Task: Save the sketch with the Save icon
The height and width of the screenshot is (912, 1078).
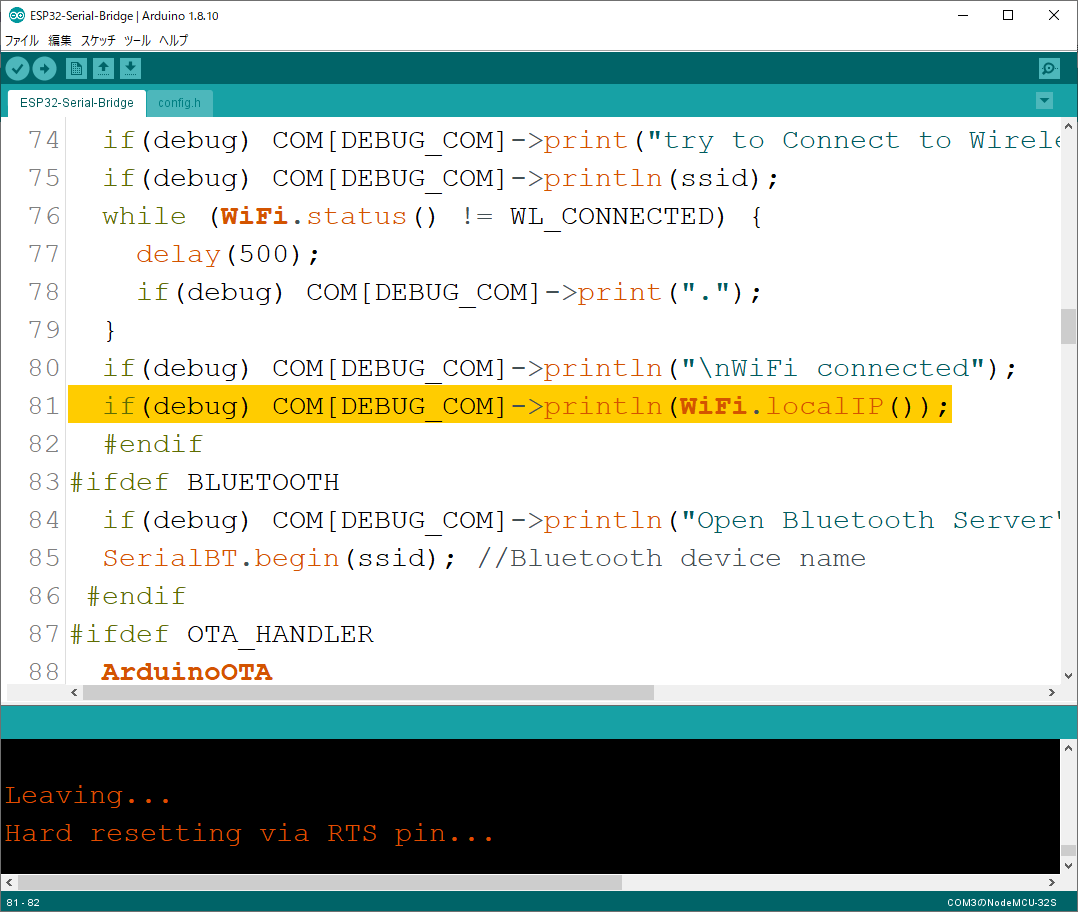Action: point(130,69)
